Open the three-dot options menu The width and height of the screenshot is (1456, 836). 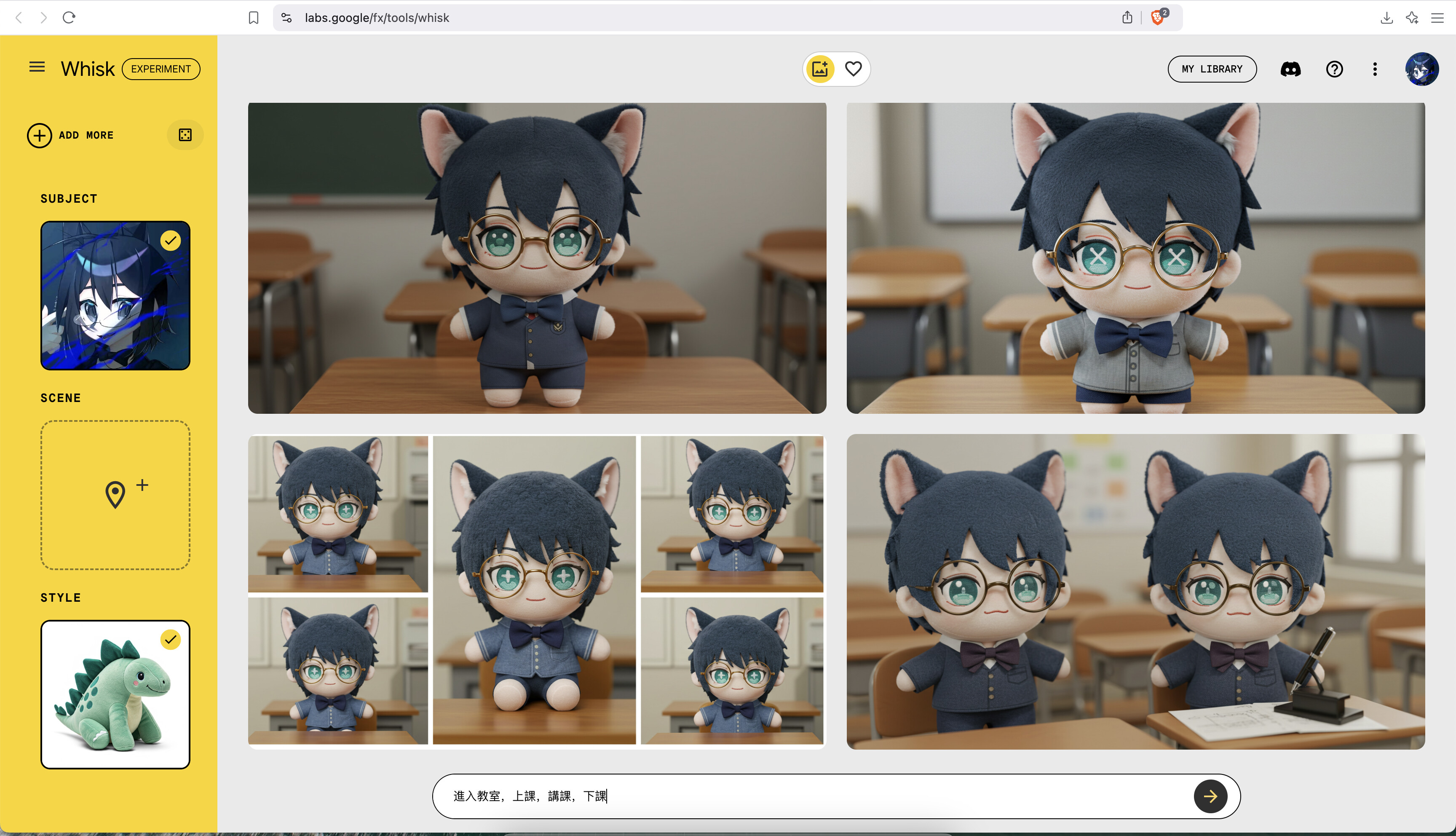tap(1375, 69)
